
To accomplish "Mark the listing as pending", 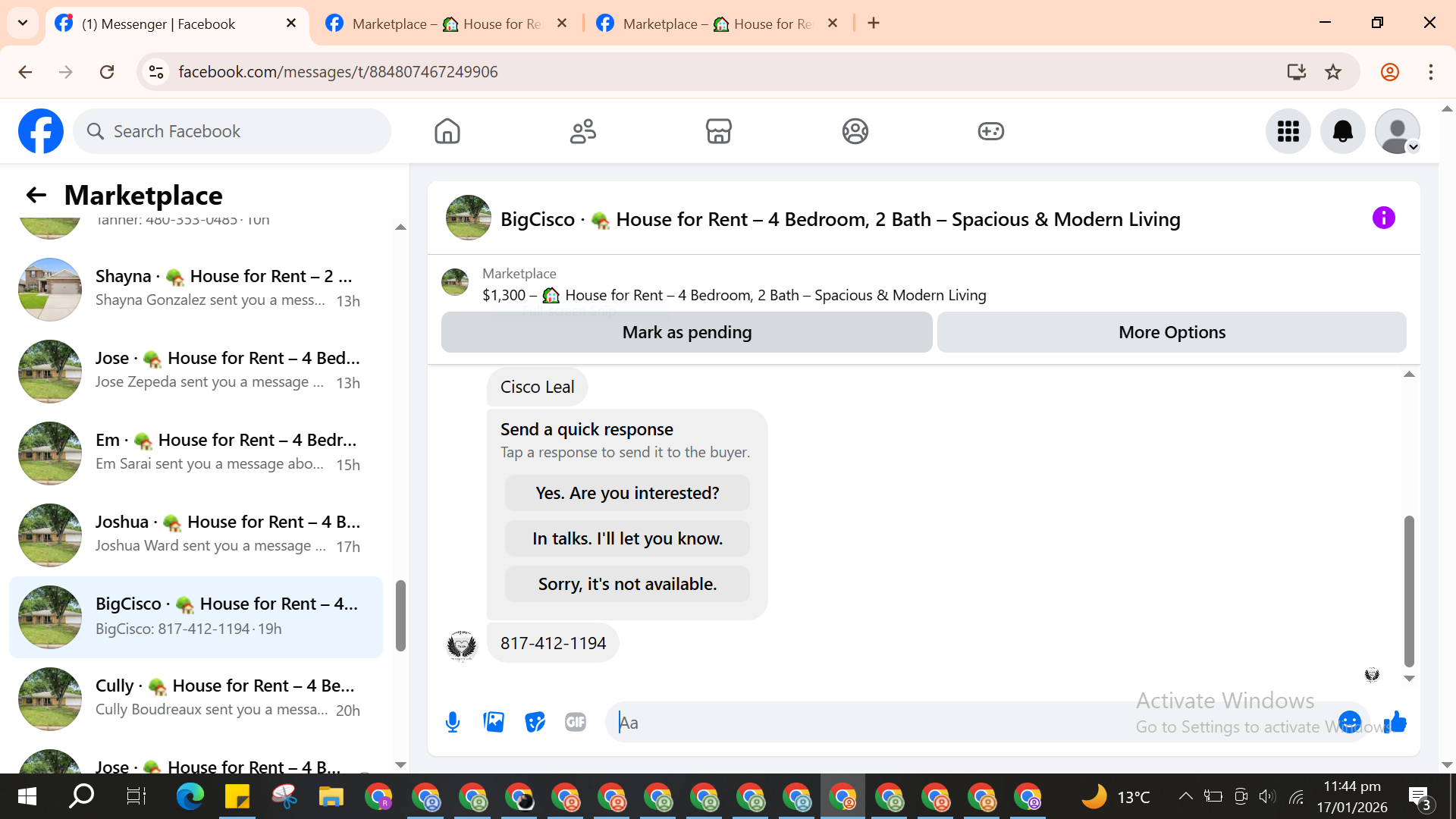I will coord(686,332).
